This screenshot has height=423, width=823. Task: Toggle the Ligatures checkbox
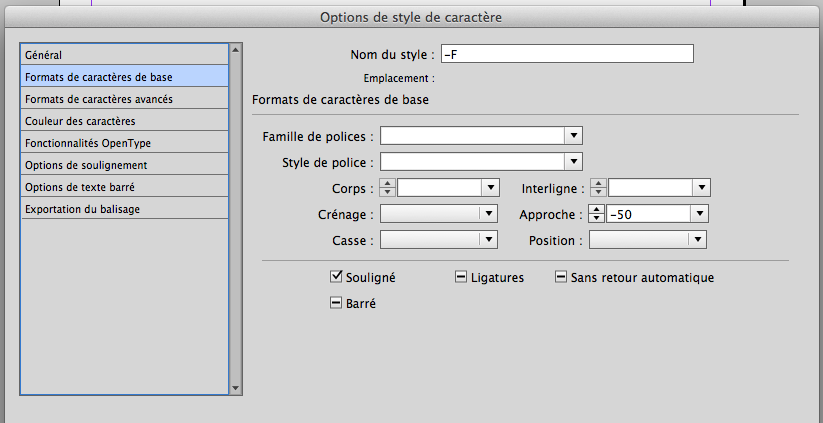click(461, 278)
